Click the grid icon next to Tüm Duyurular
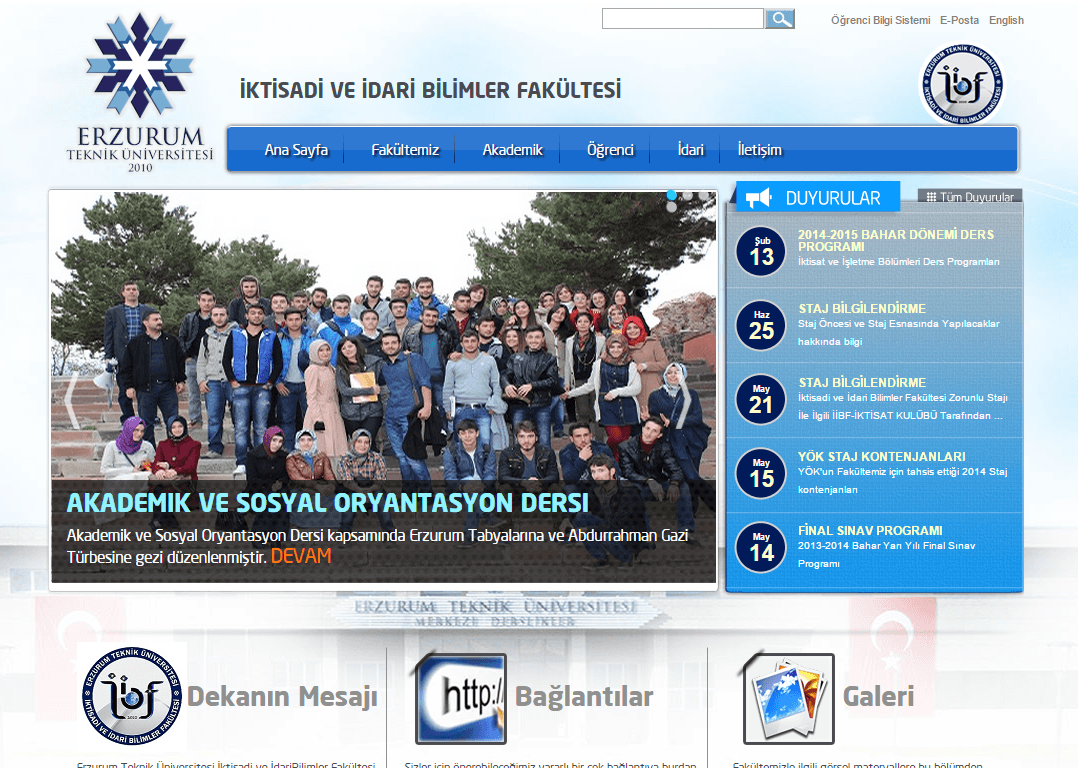This screenshot has width=1078, height=768. 931,197
